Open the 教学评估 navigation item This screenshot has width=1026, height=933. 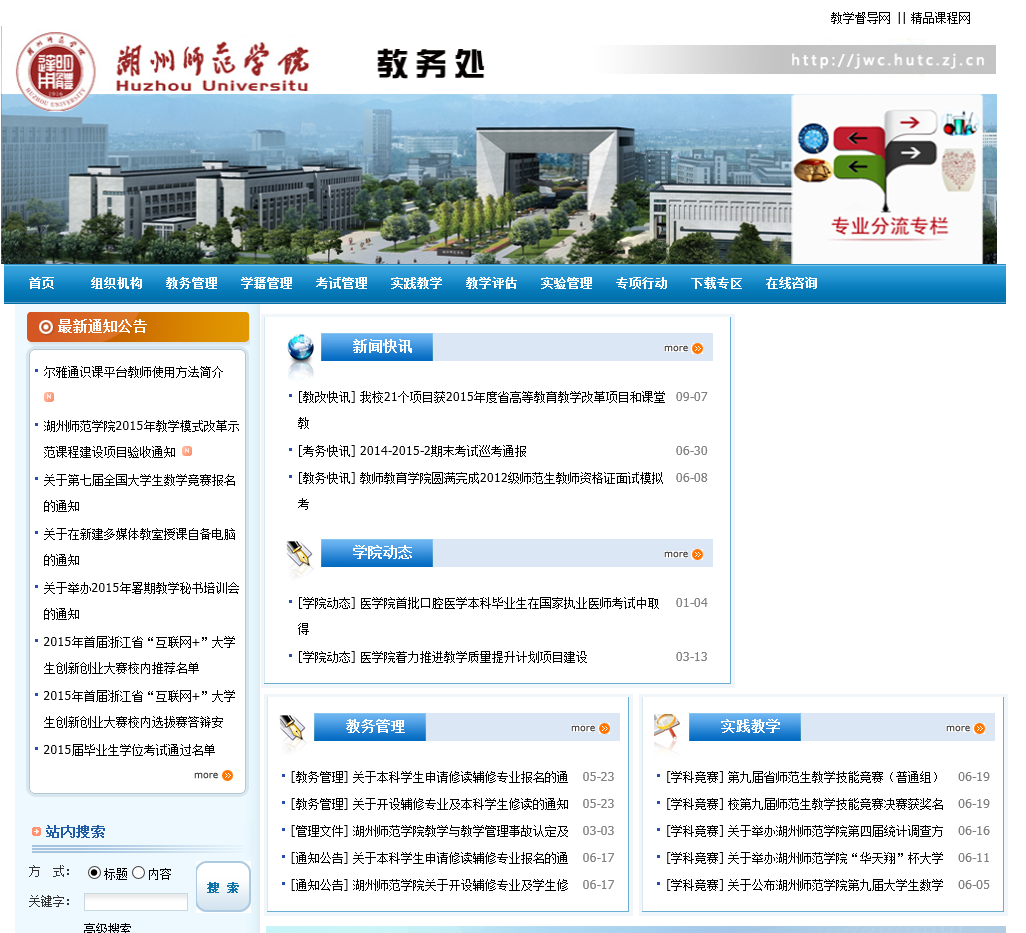click(491, 283)
